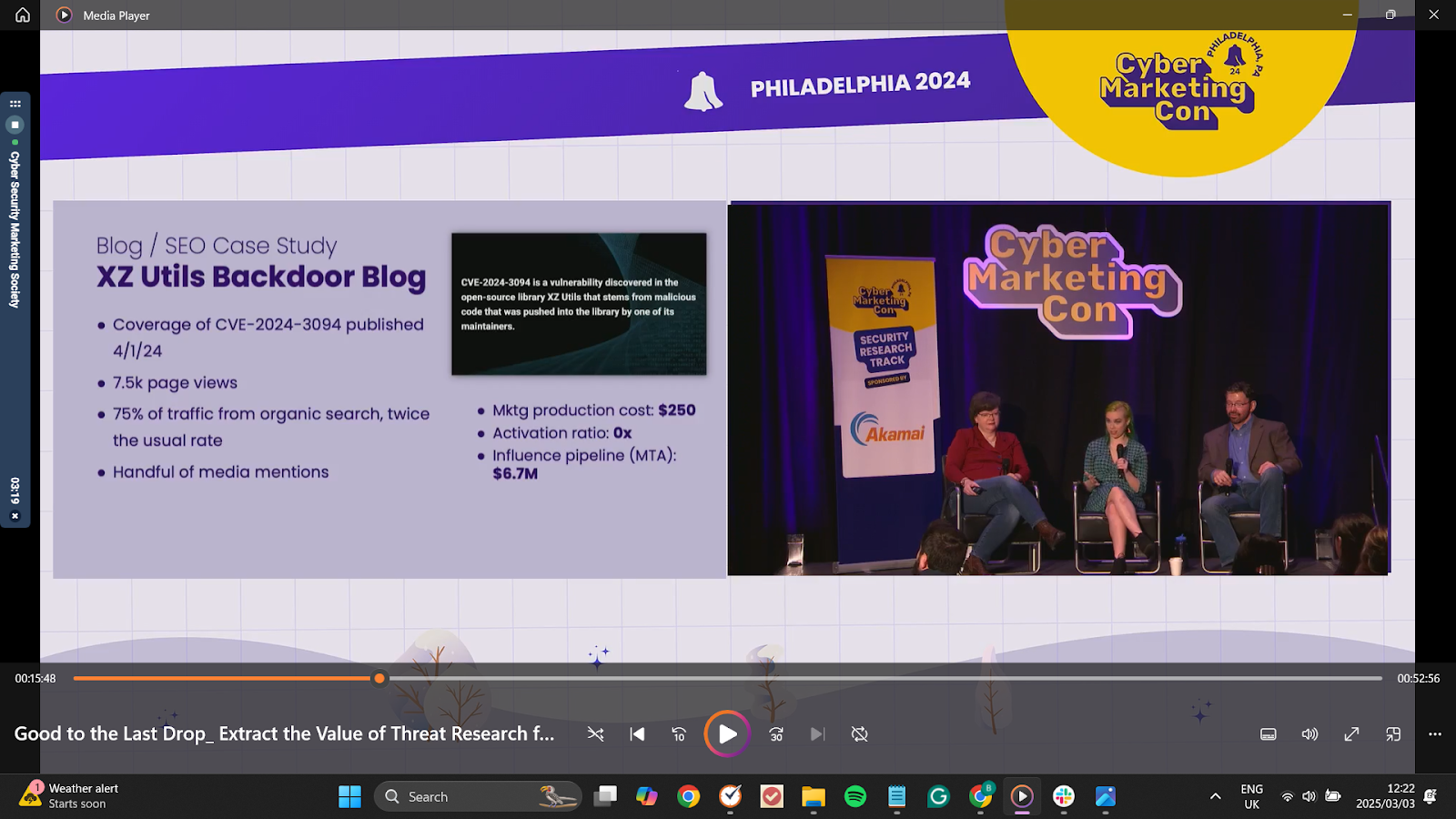Image resolution: width=1456 pixels, height=819 pixels.
Task: Open the second Chrome profile icon
Action: click(x=980, y=796)
